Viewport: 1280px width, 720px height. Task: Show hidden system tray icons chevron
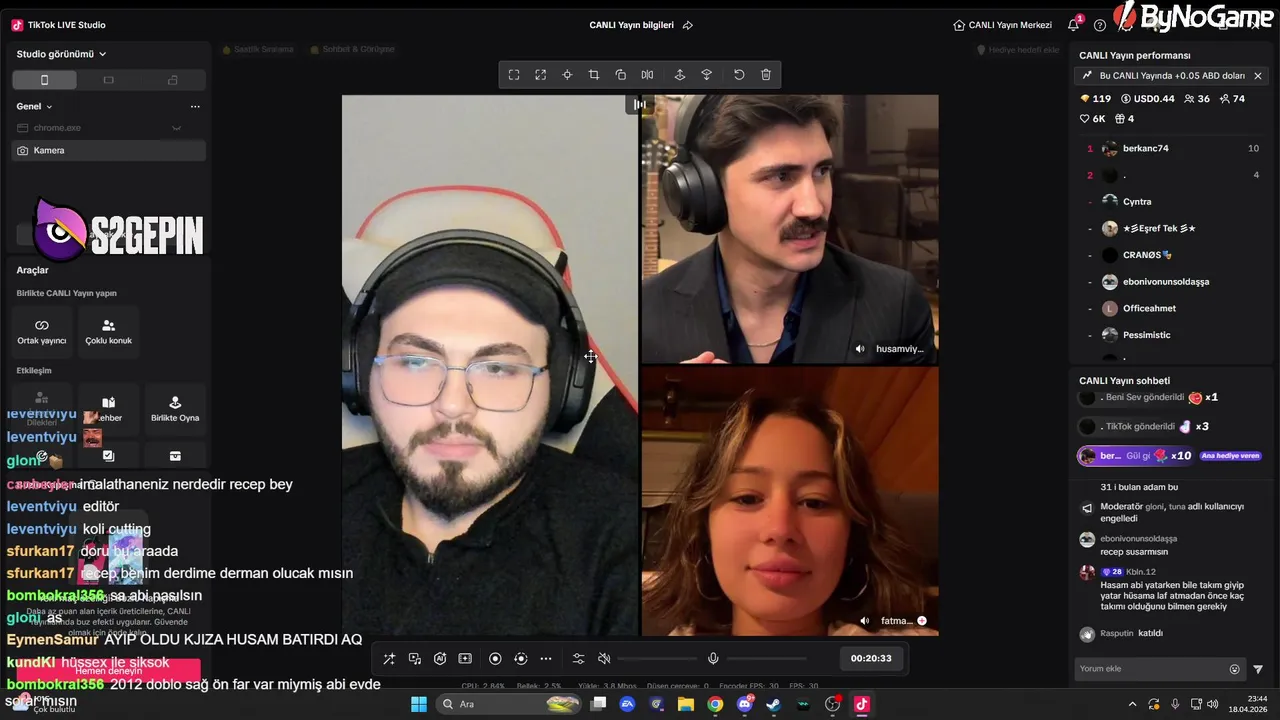[x=1132, y=704]
